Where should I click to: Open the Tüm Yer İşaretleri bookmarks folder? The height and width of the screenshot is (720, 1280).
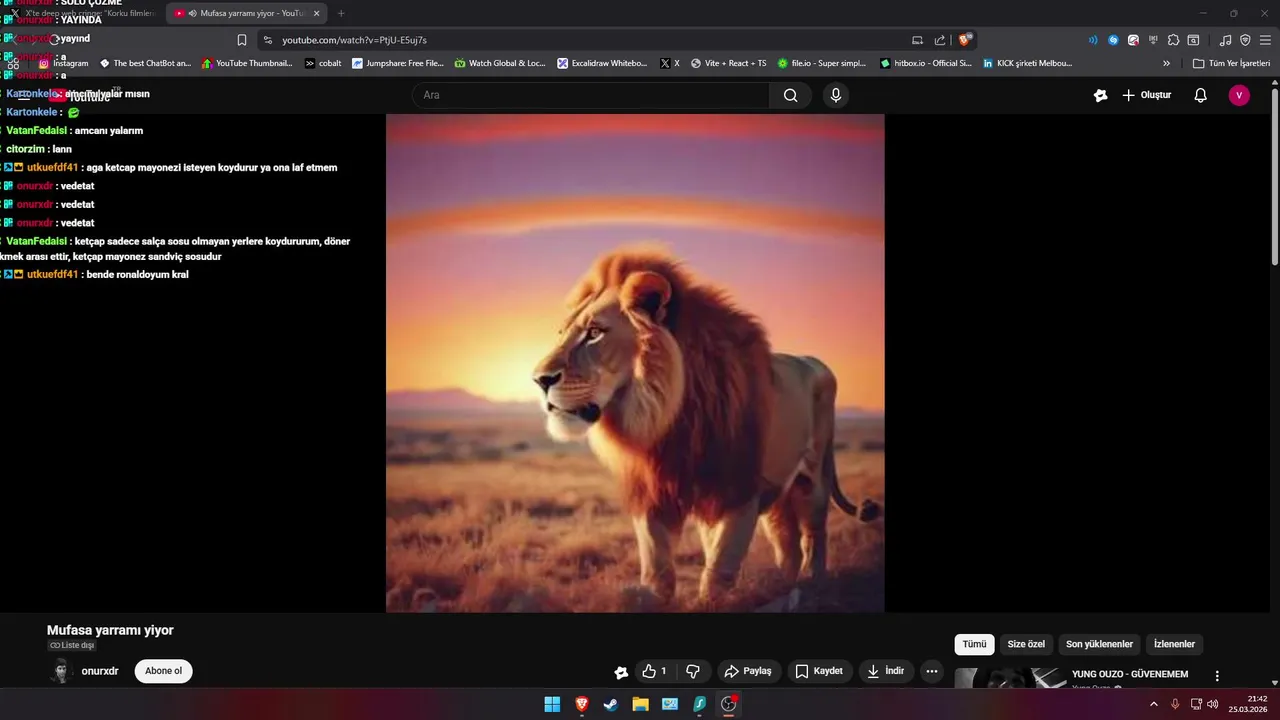point(1231,63)
